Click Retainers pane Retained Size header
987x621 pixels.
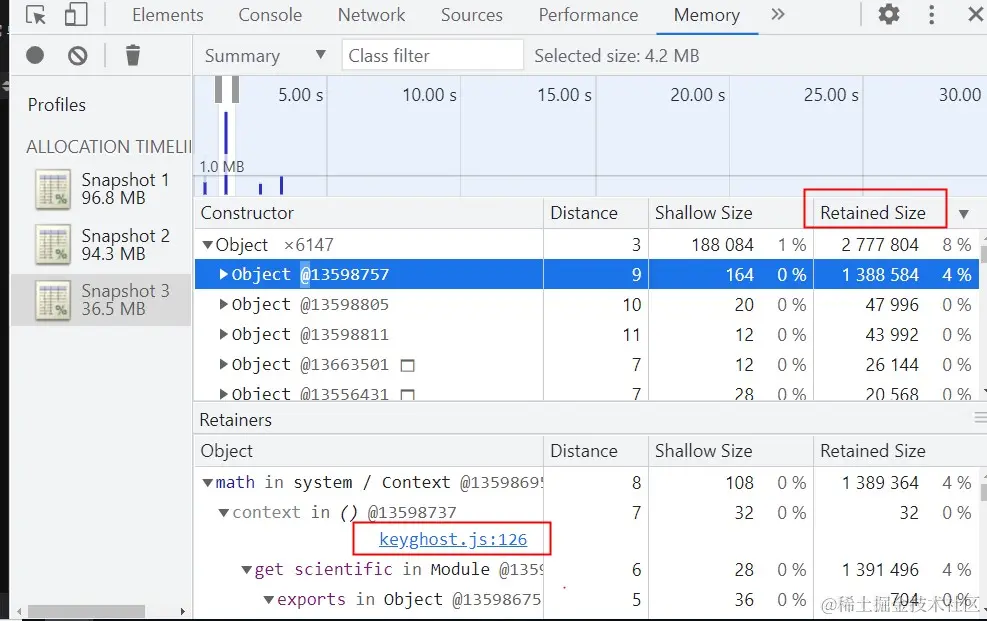872,451
